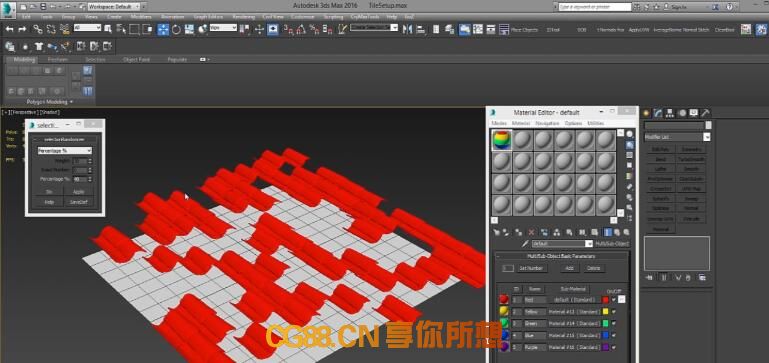This screenshot has width=769, height=363.
Task: Click the Delete sub-material button
Action: tap(593, 268)
